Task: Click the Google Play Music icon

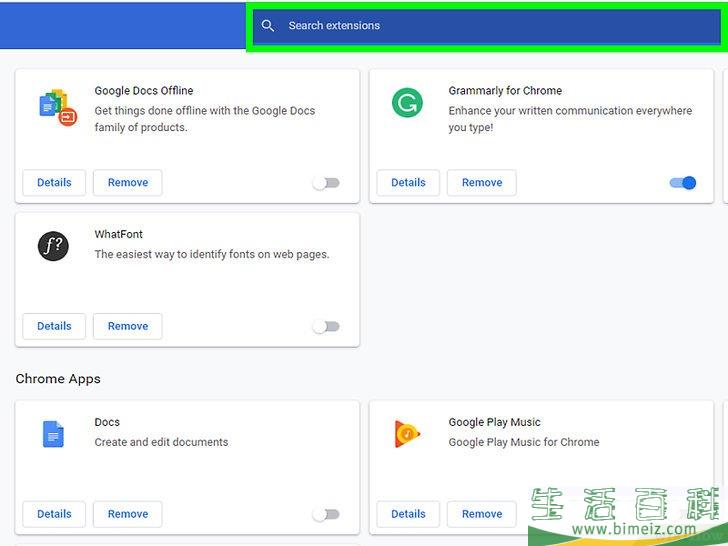Action: (x=407, y=434)
